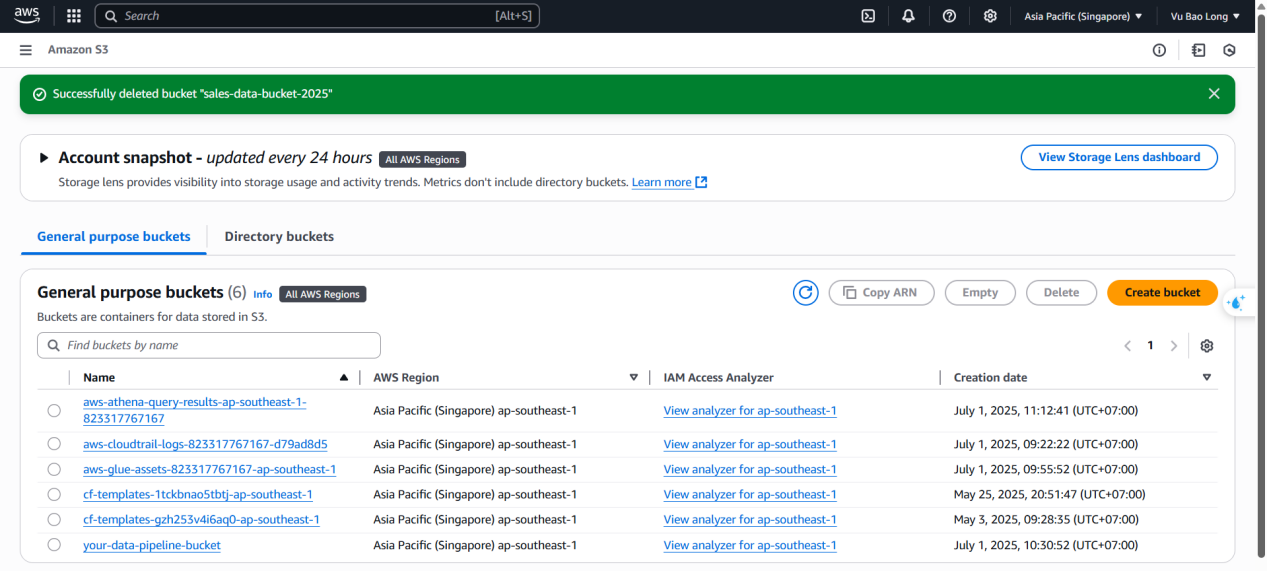
Task: Open the settings gear in top bar
Action: (x=990, y=16)
